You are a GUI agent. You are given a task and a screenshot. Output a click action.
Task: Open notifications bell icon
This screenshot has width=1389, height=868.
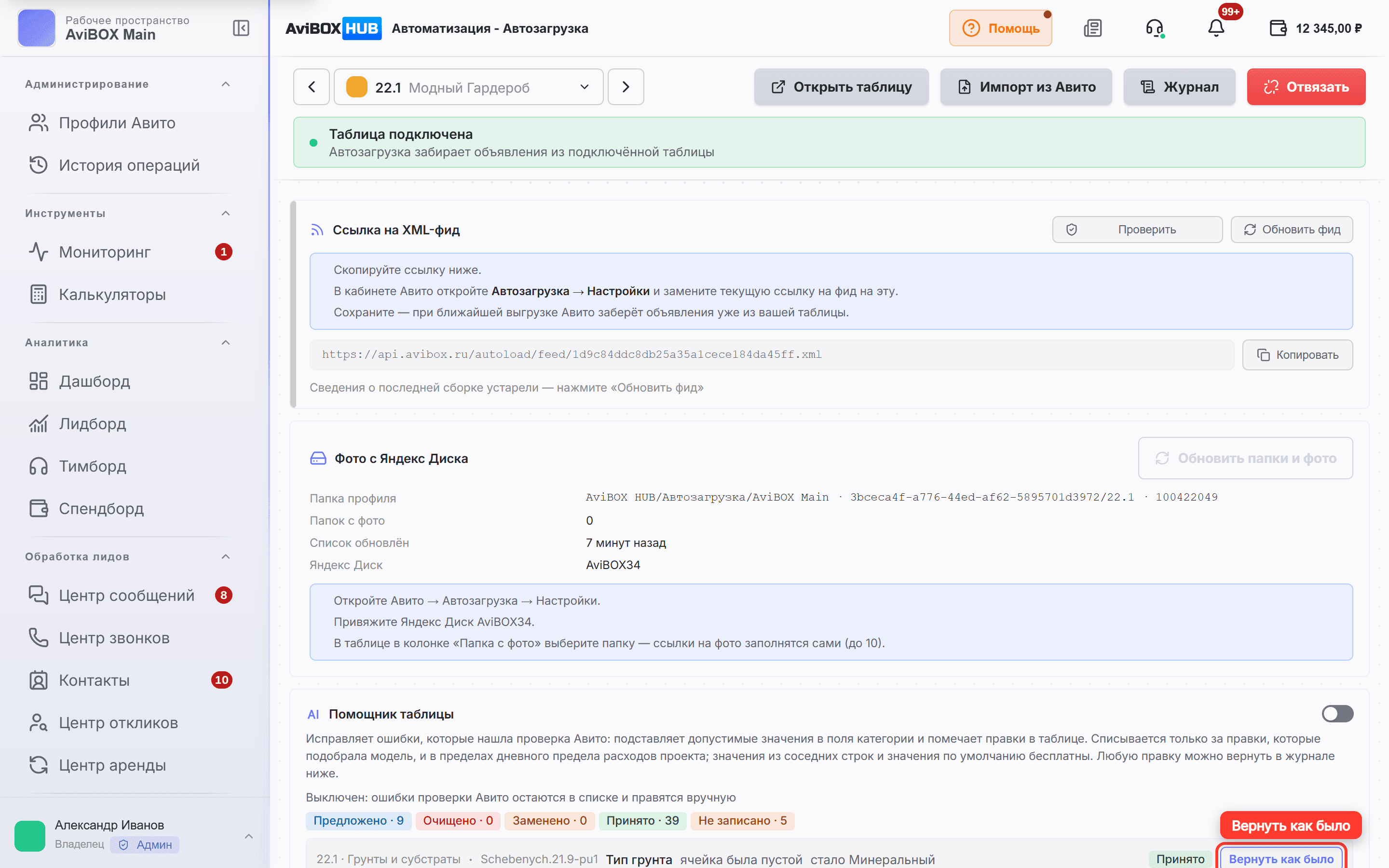point(1216,28)
